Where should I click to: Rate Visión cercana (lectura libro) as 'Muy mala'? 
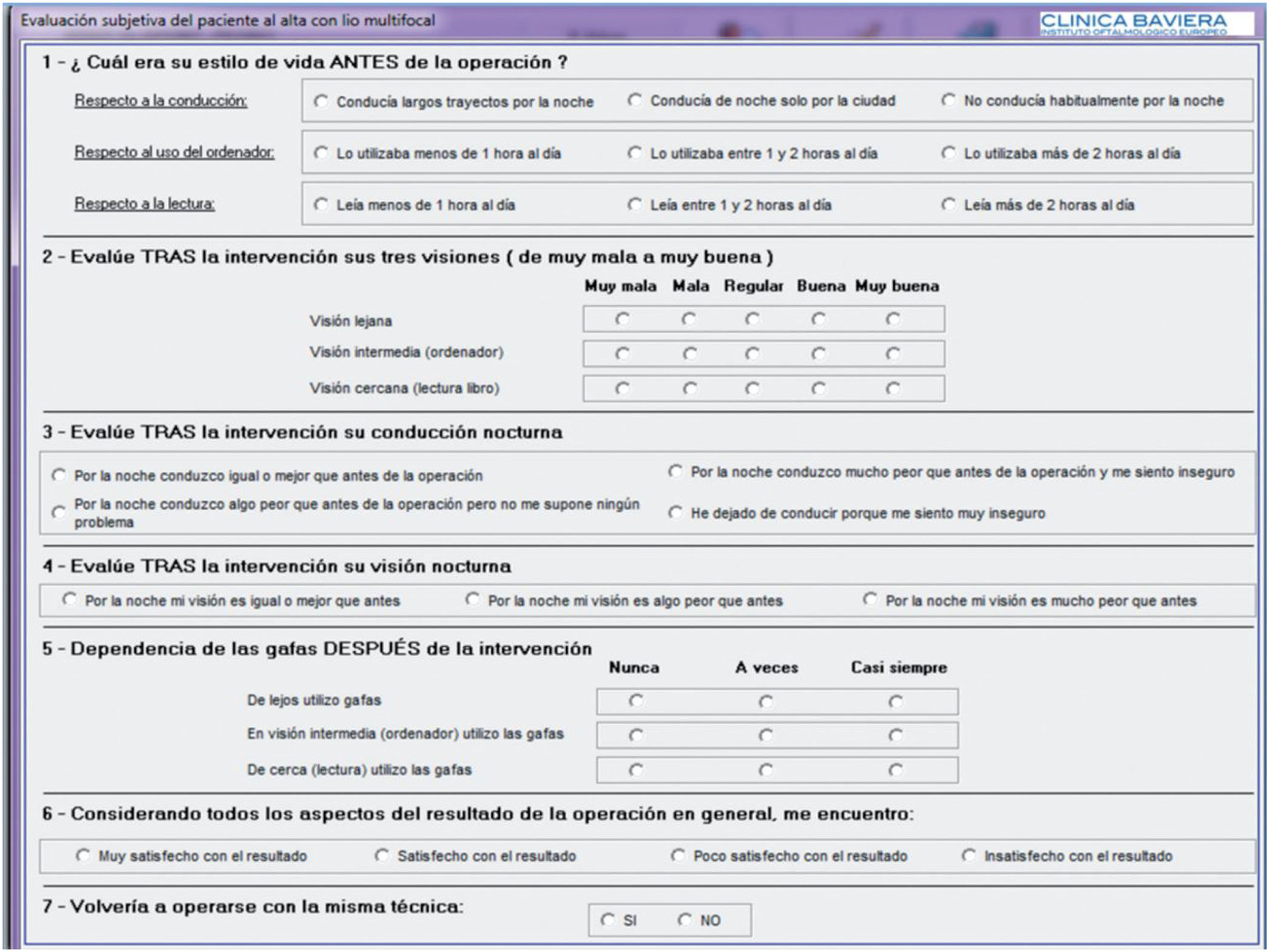pyautogui.click(x=622, y=388)
